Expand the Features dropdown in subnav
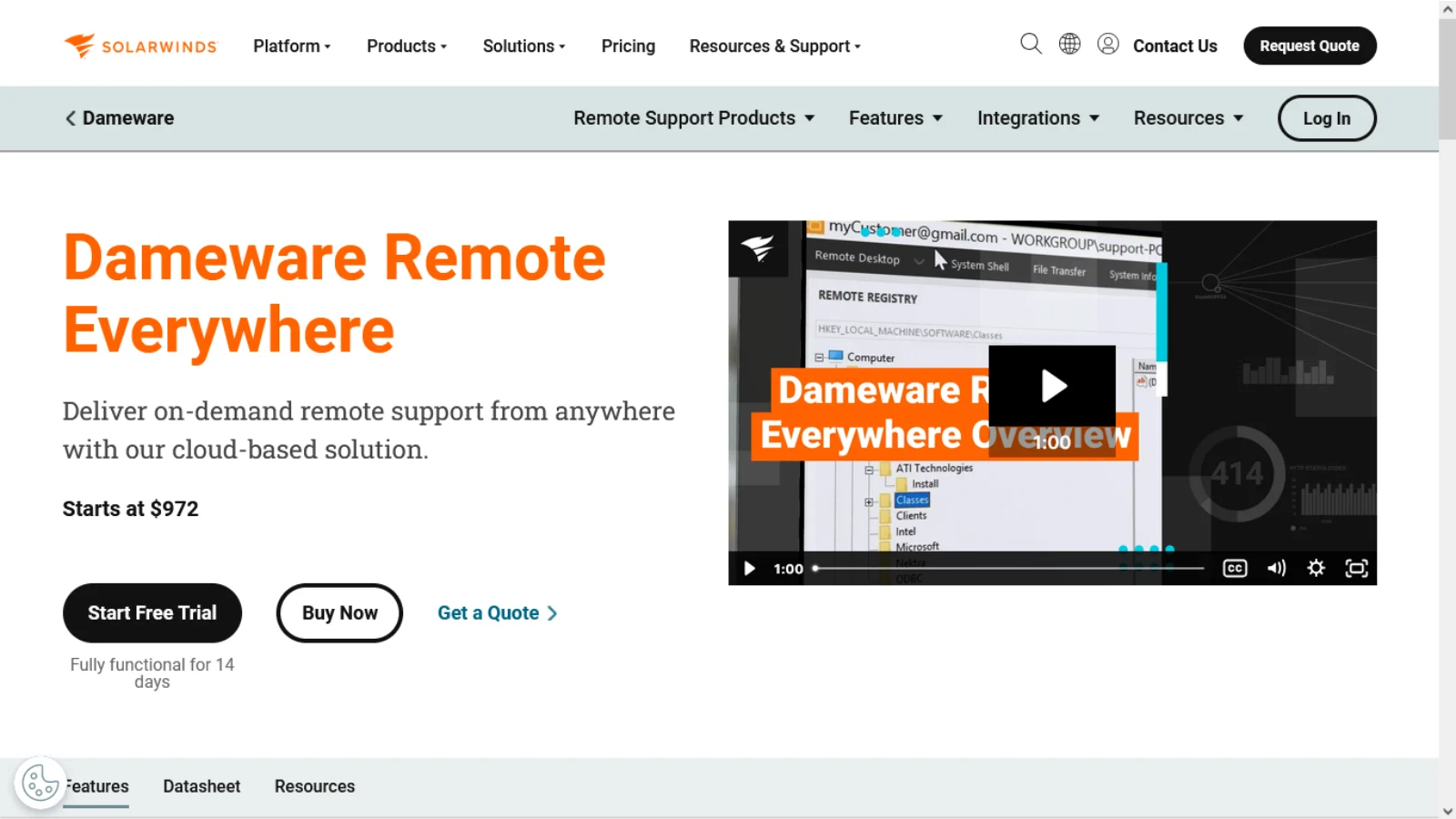This screenshot has width=1456, height=819. point(895,118)
